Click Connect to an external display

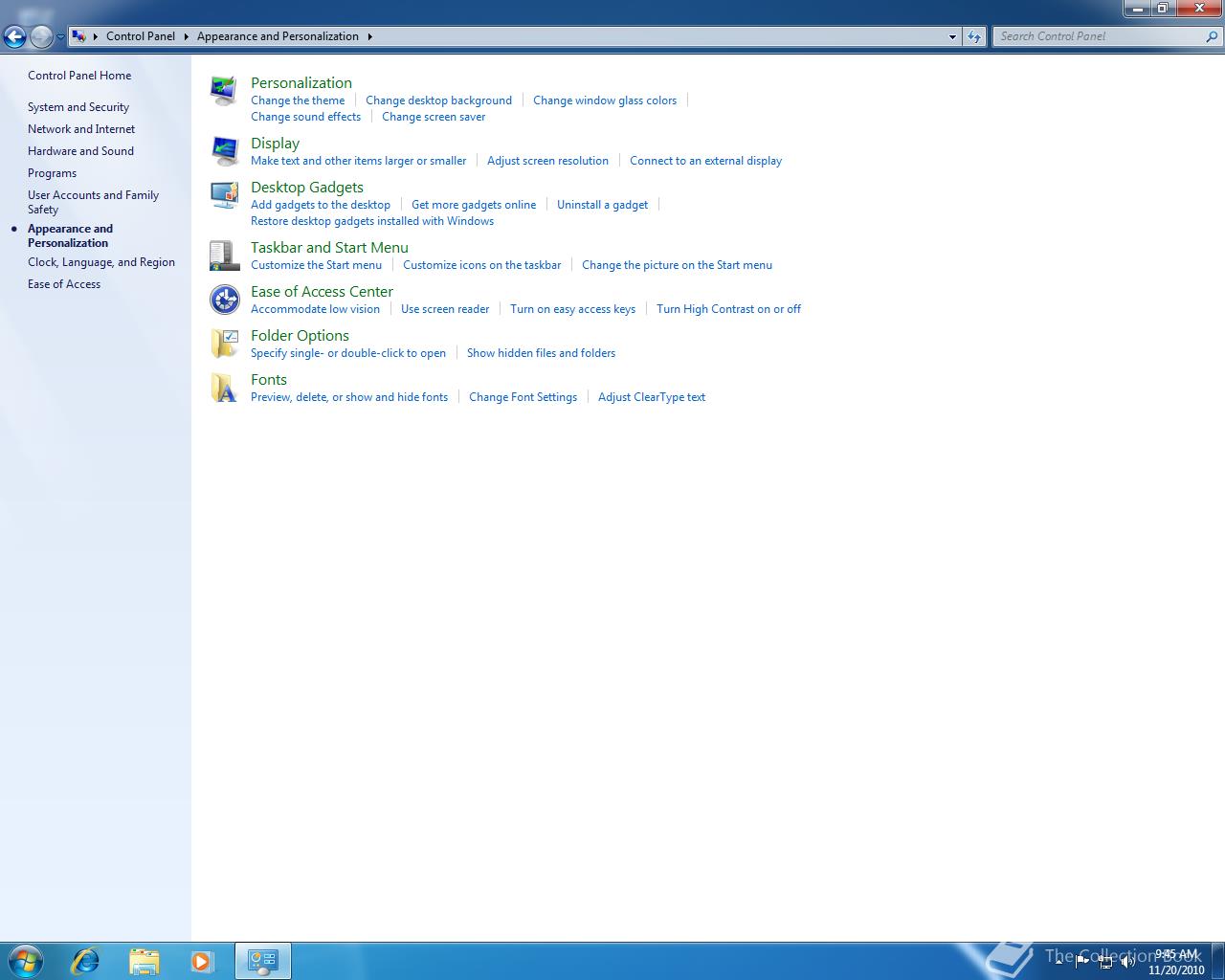705,161
